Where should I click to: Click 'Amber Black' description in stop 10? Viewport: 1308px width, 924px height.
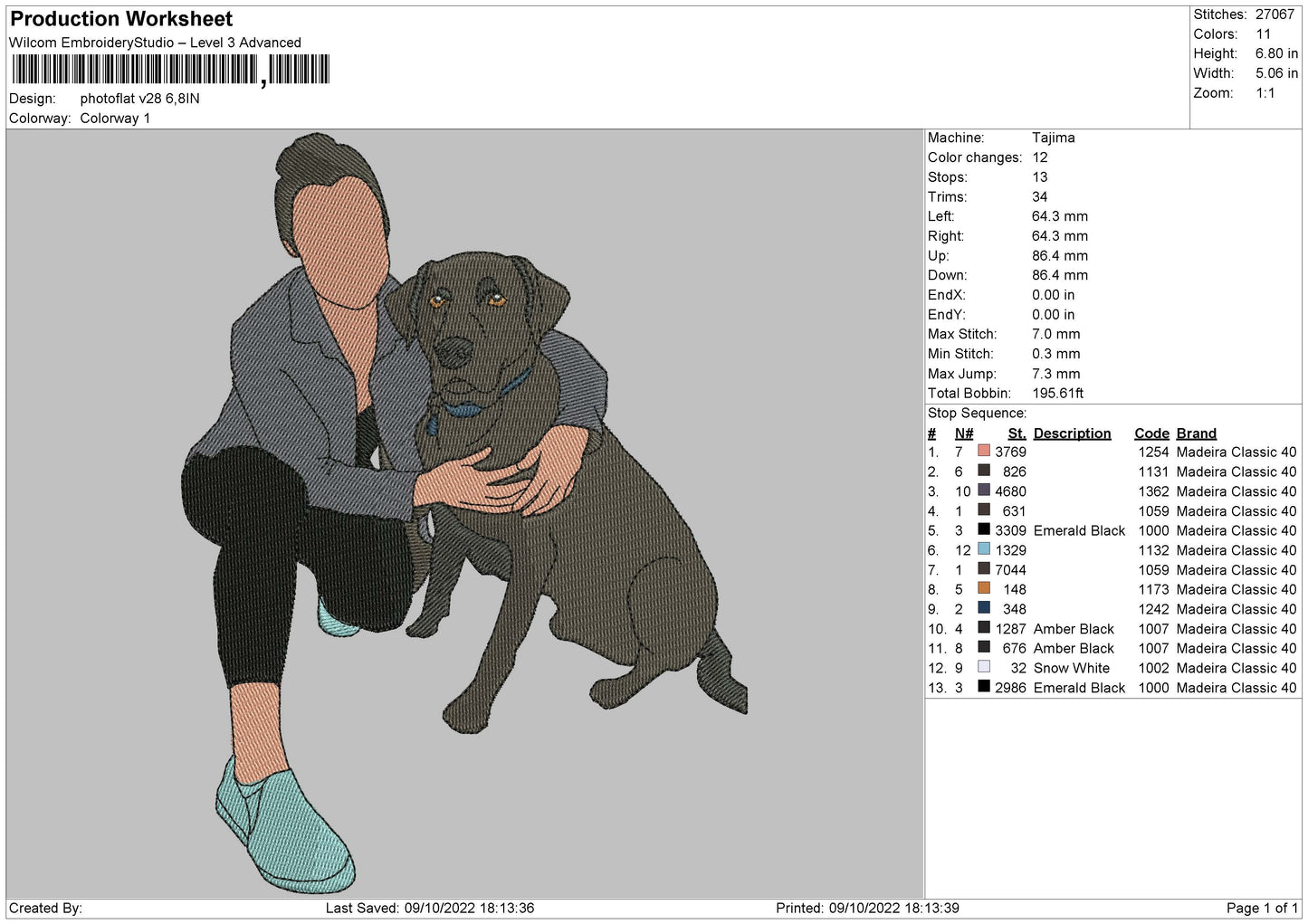coord(1074,629)
